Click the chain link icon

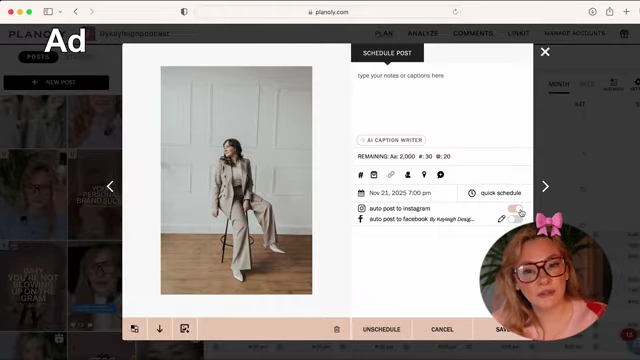(391, 175)
